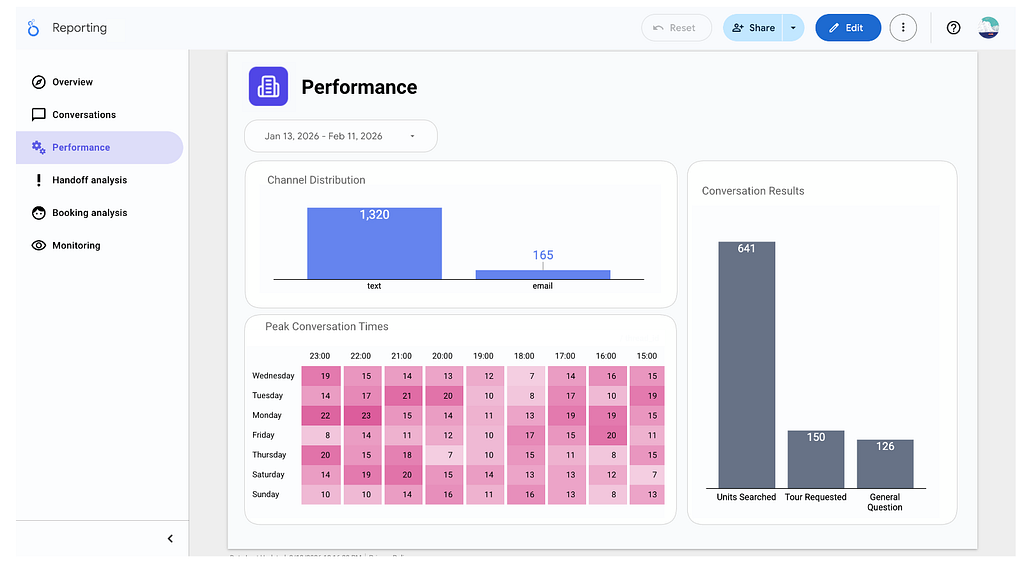The height and width of the screenshot is (566, 1024).
Task: Click the 19:00 column header
Action: tap(483, 356)
